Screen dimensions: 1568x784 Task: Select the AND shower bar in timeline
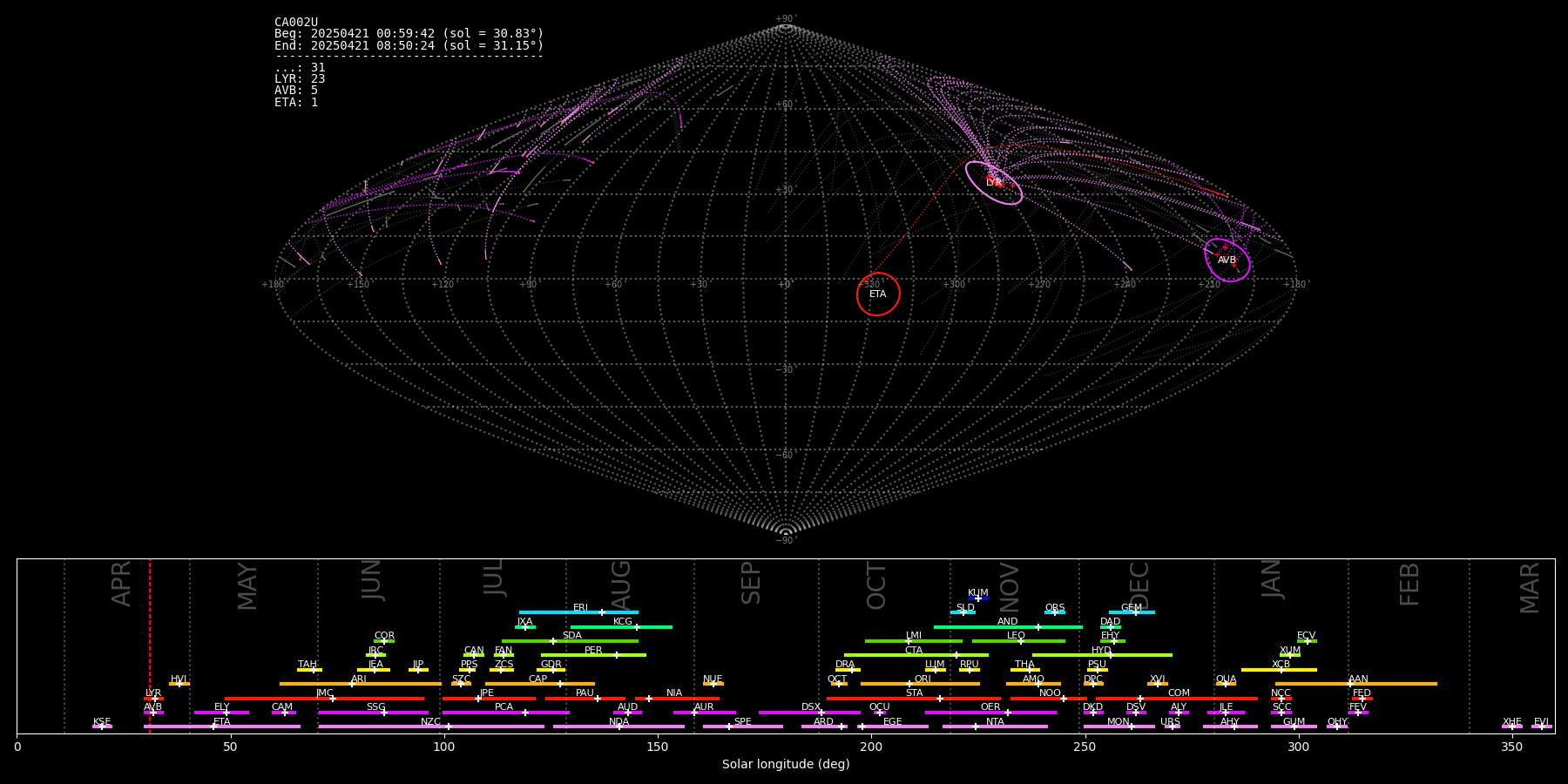[1008, 626]
